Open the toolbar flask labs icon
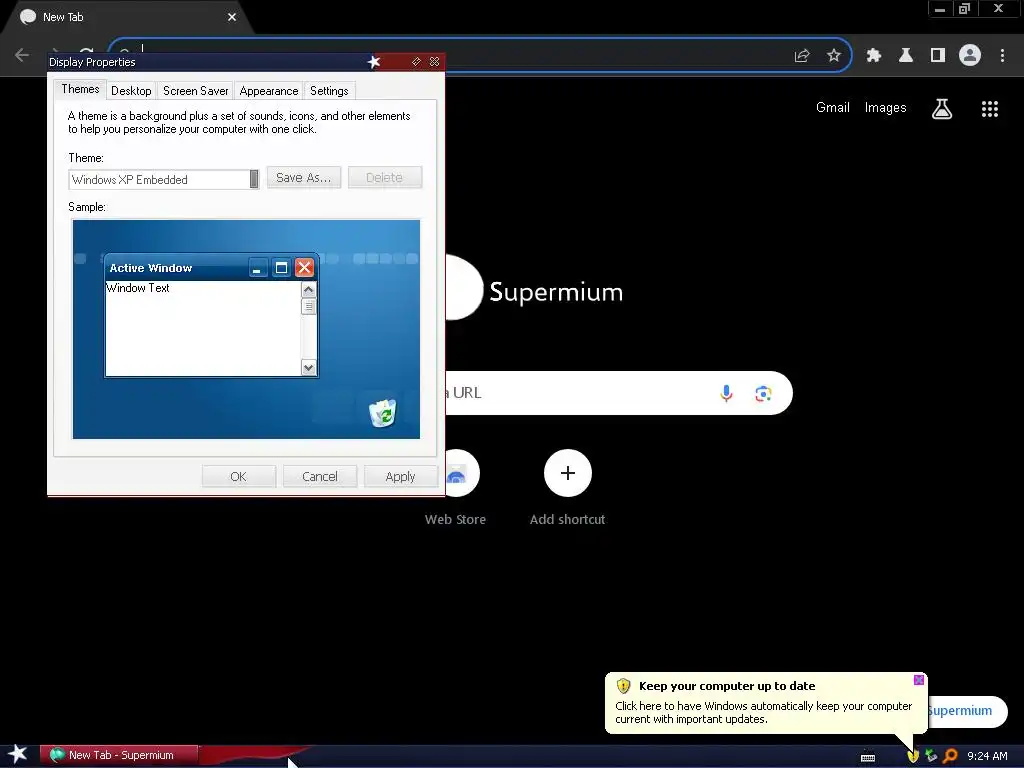Screen dimensions: 1024x768 point(906,56)
